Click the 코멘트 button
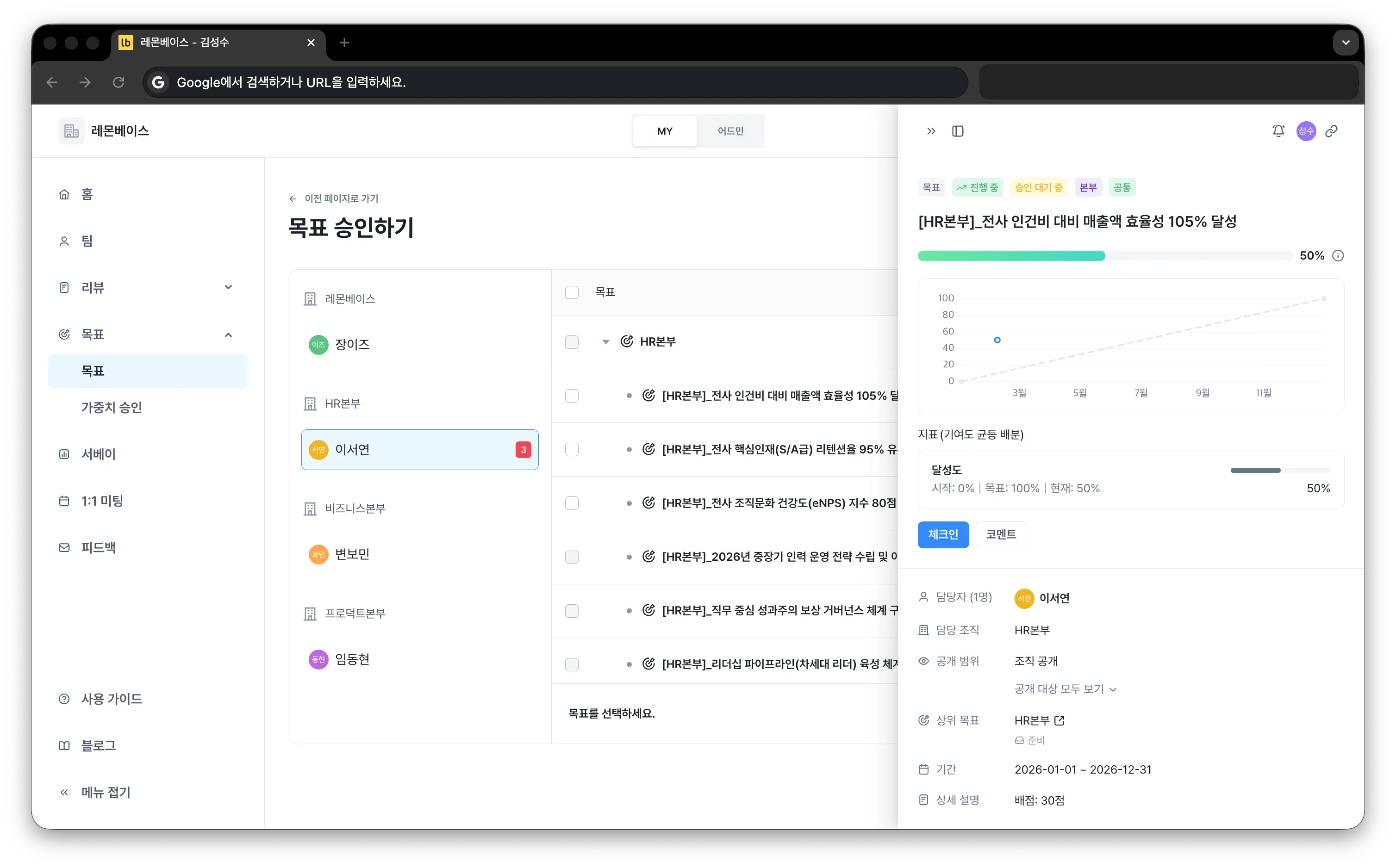 point(1000,534)
